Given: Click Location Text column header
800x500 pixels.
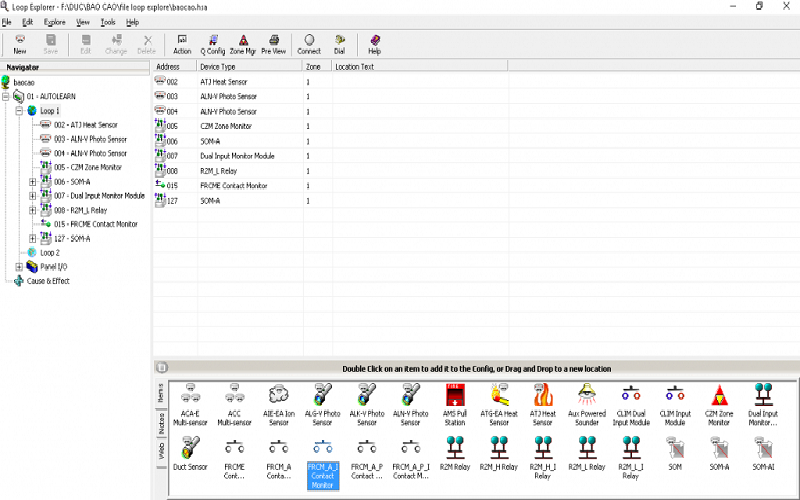Looking at the screenshot, I should tap(419, 67).
